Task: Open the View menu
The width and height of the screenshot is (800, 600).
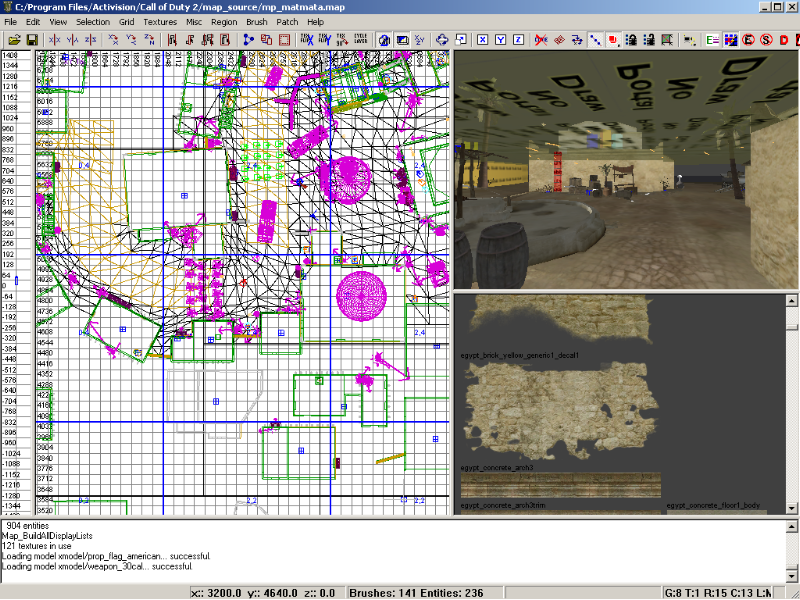Action: [58, 22]
